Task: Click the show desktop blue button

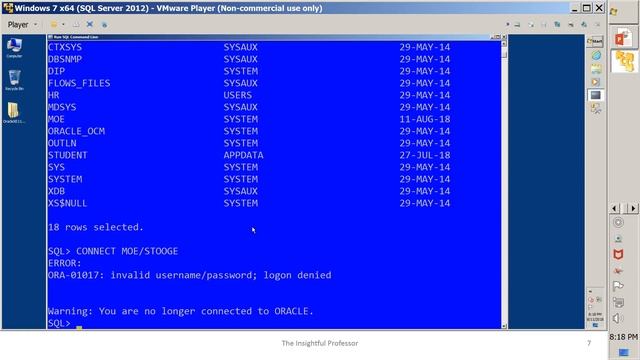Action: pos(623,352)
